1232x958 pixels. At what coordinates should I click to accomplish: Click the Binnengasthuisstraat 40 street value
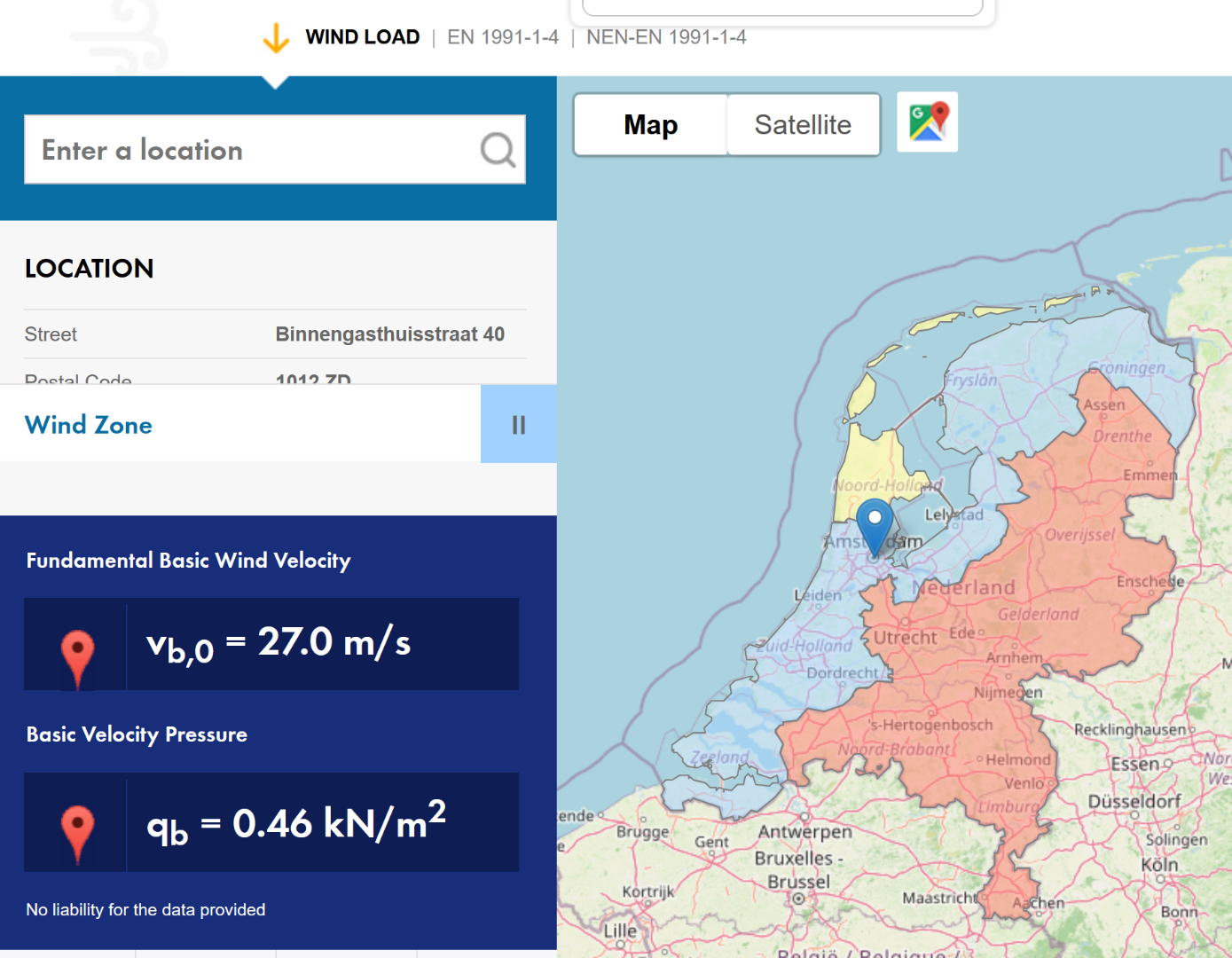click(x=389, y=334)
